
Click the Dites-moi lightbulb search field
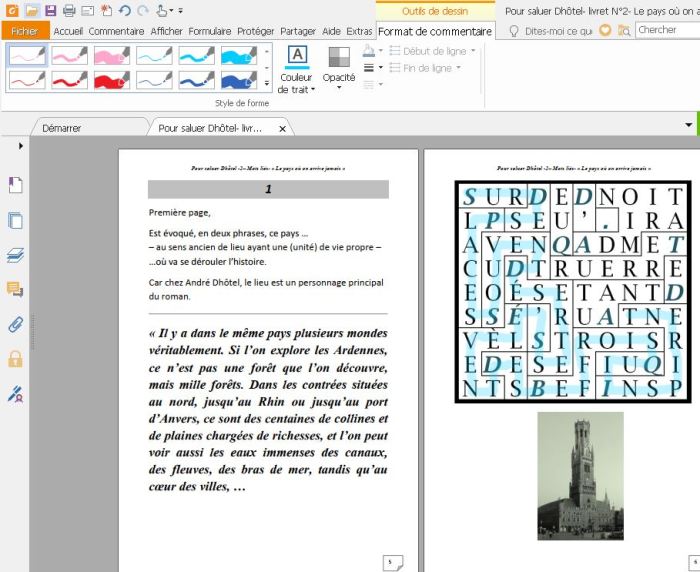coord(552,31)
